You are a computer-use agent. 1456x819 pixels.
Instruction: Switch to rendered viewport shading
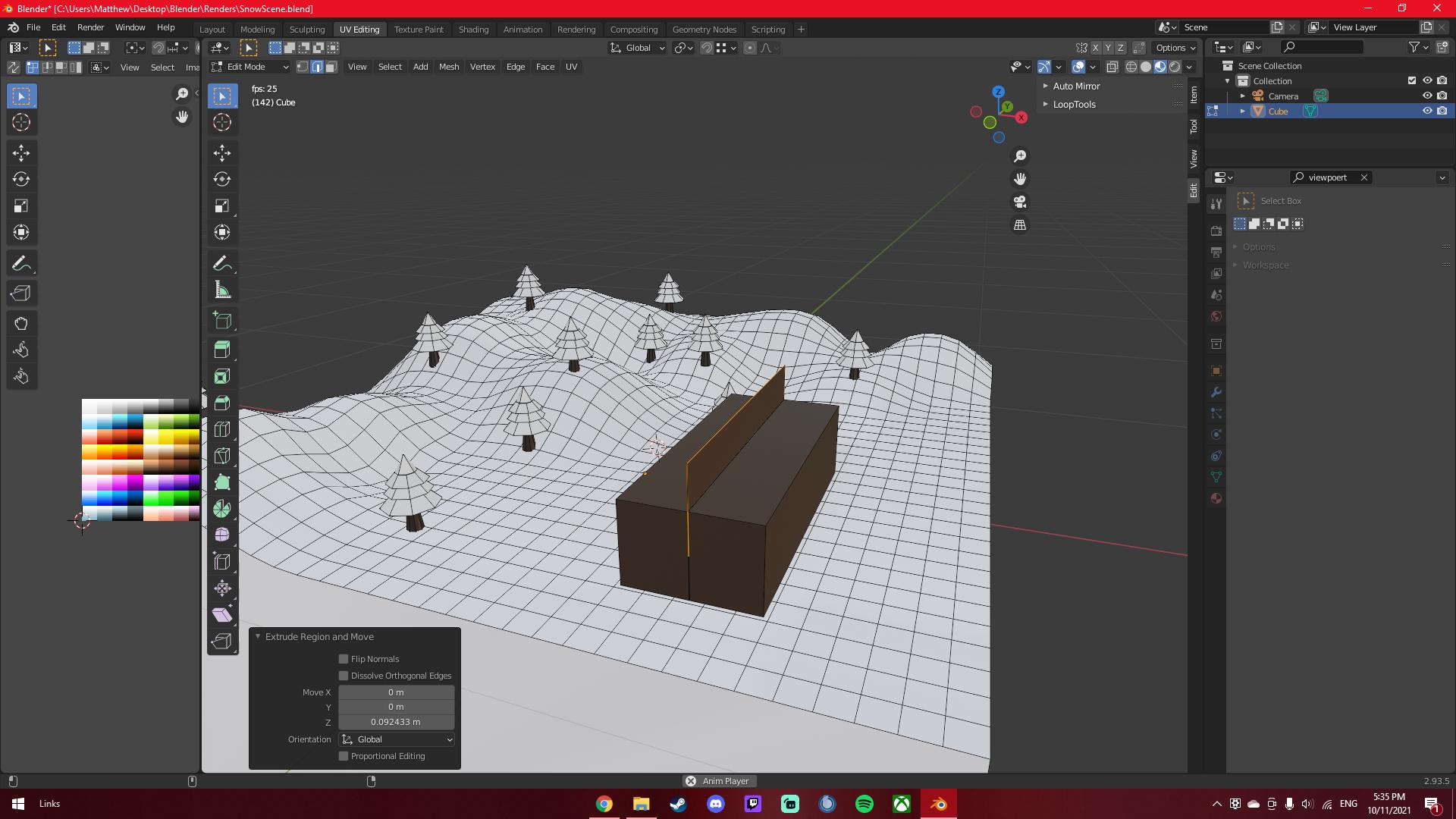pyautogui.click(x=1175, y=67)
